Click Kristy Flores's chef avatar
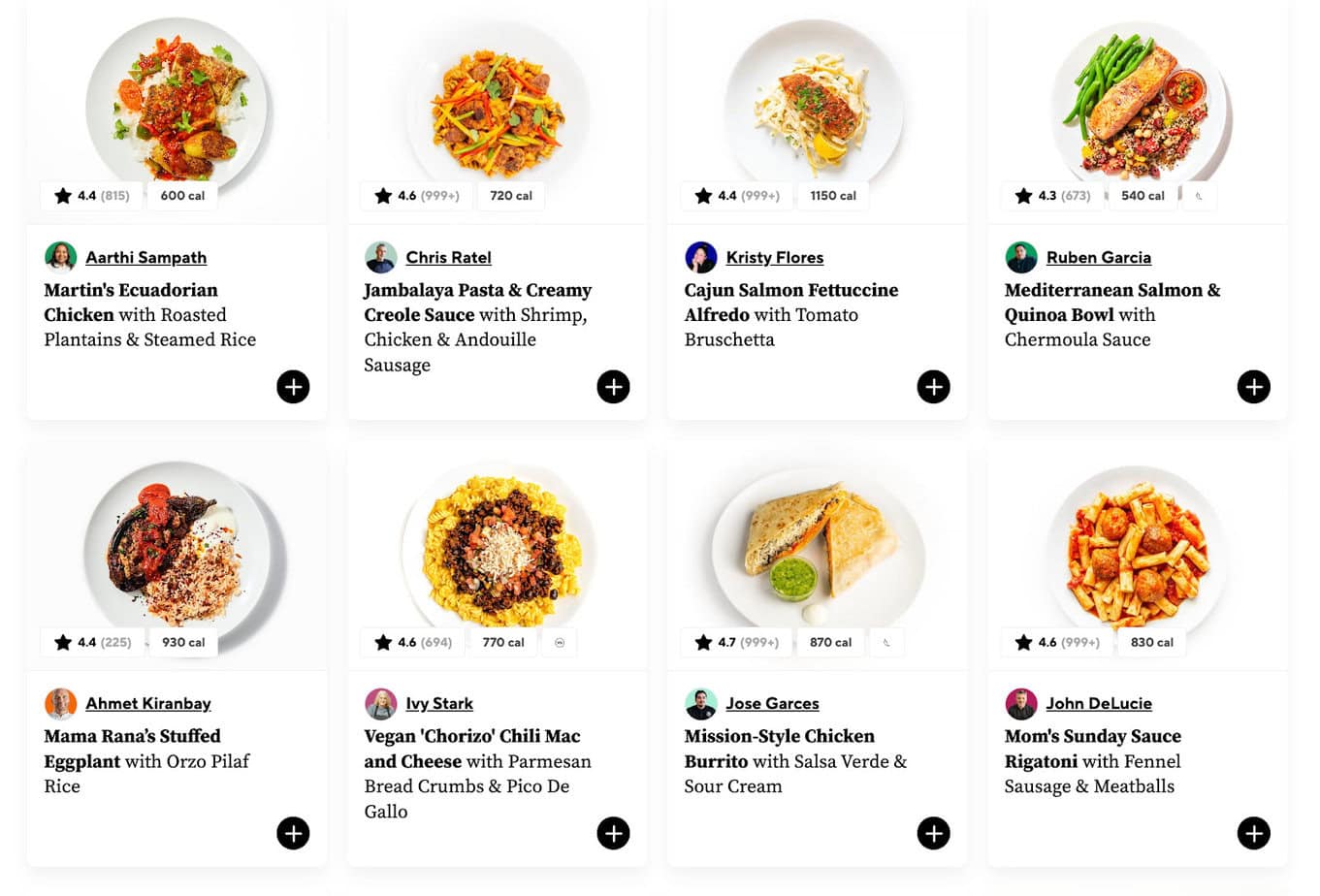This screenshot has width=1320, height=896. 700,257
